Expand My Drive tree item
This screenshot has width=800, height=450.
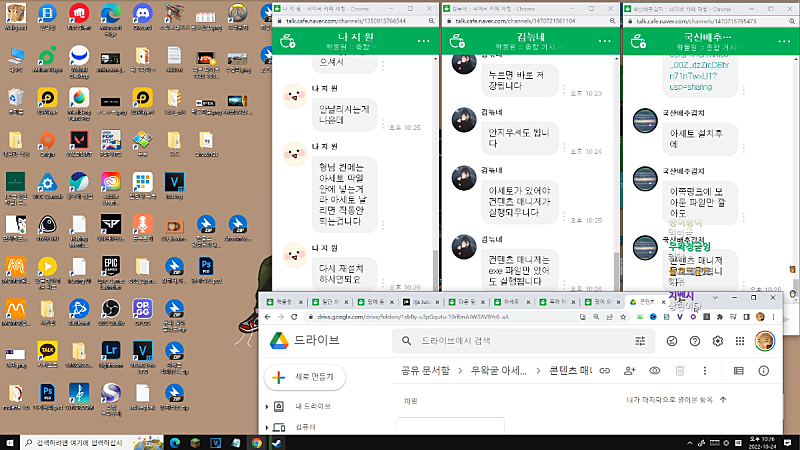click(267, 407)
